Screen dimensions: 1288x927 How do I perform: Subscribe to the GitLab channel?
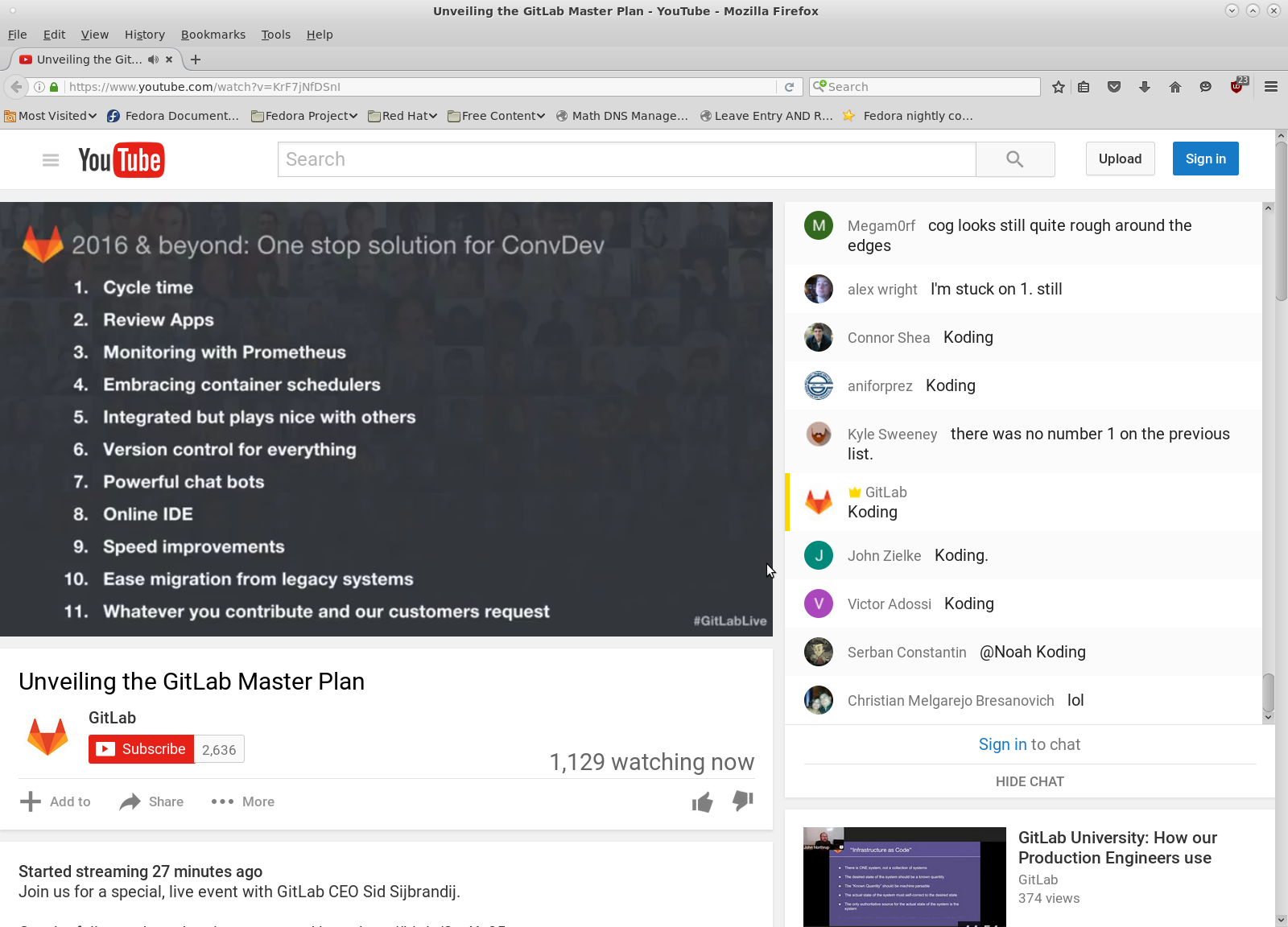point(142,749)
